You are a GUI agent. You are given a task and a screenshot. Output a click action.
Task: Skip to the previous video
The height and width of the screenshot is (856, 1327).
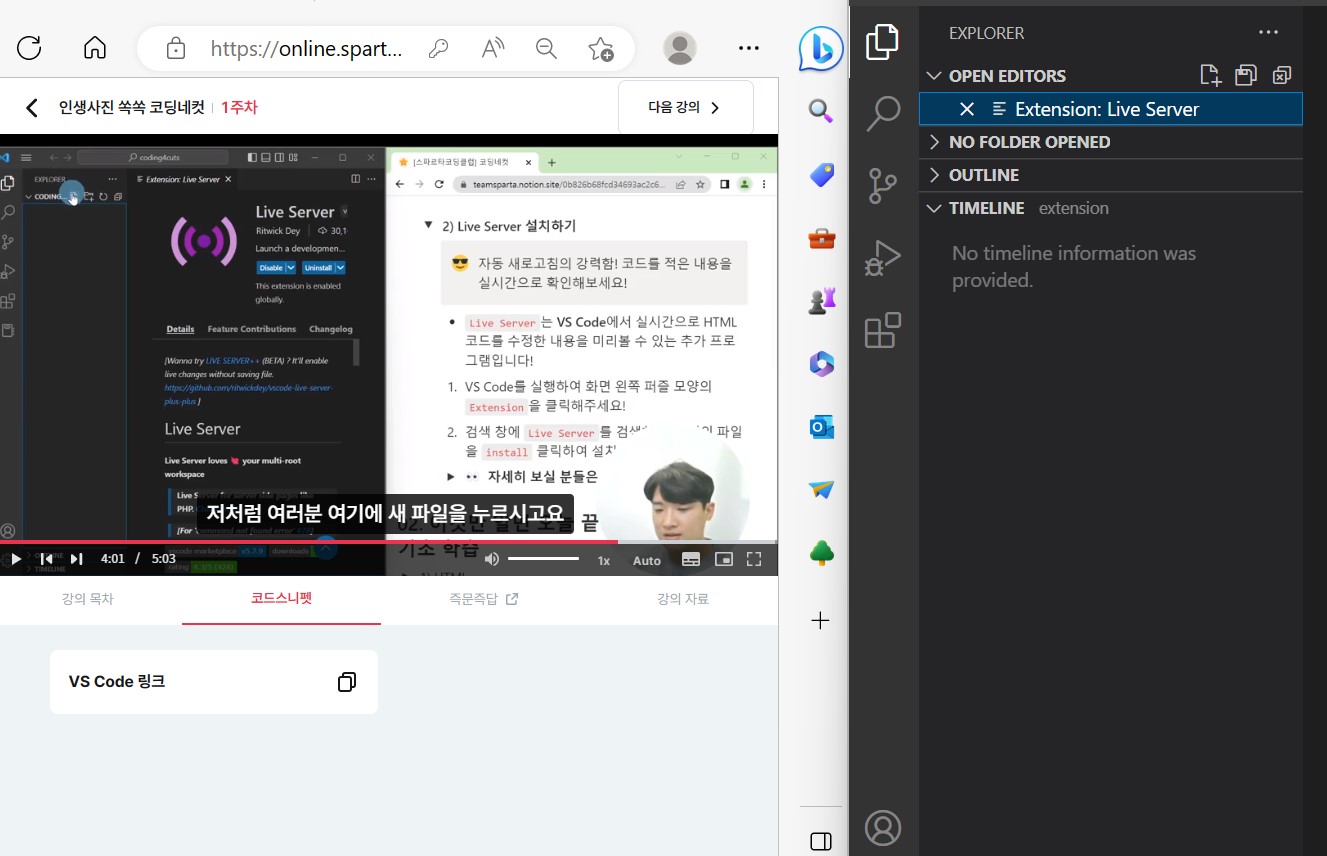click(x=46, y=559)
